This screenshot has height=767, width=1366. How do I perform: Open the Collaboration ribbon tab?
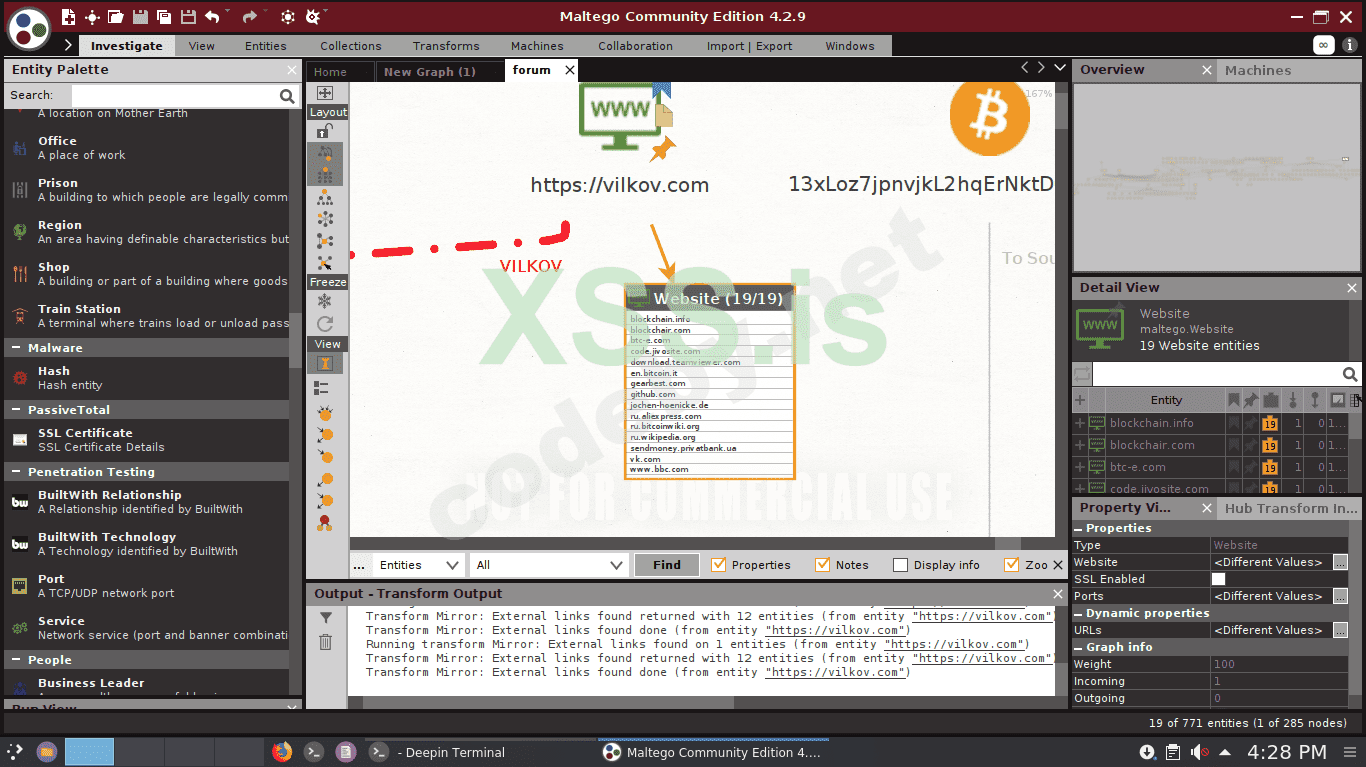pyautogui.click(x=635, y=46)
